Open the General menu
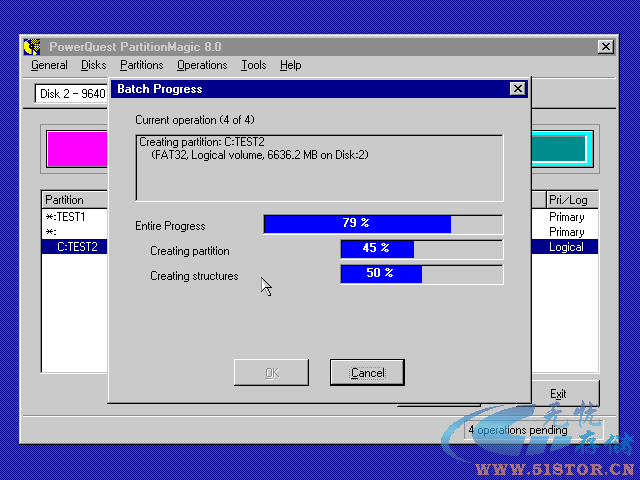This screenshot has height=480, width=640. coord(49,65)
